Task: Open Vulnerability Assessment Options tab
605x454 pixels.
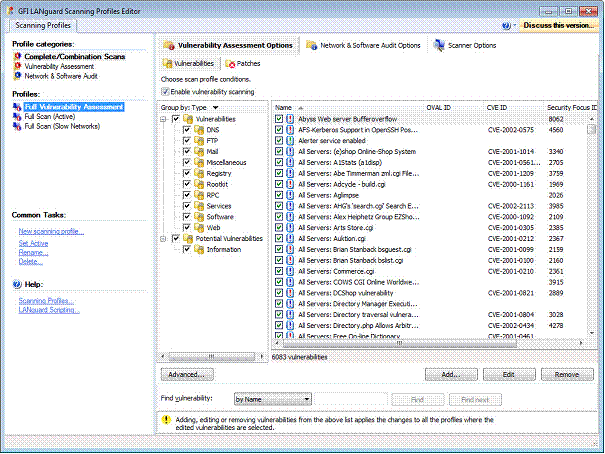Action: click(x=228, y=45)
